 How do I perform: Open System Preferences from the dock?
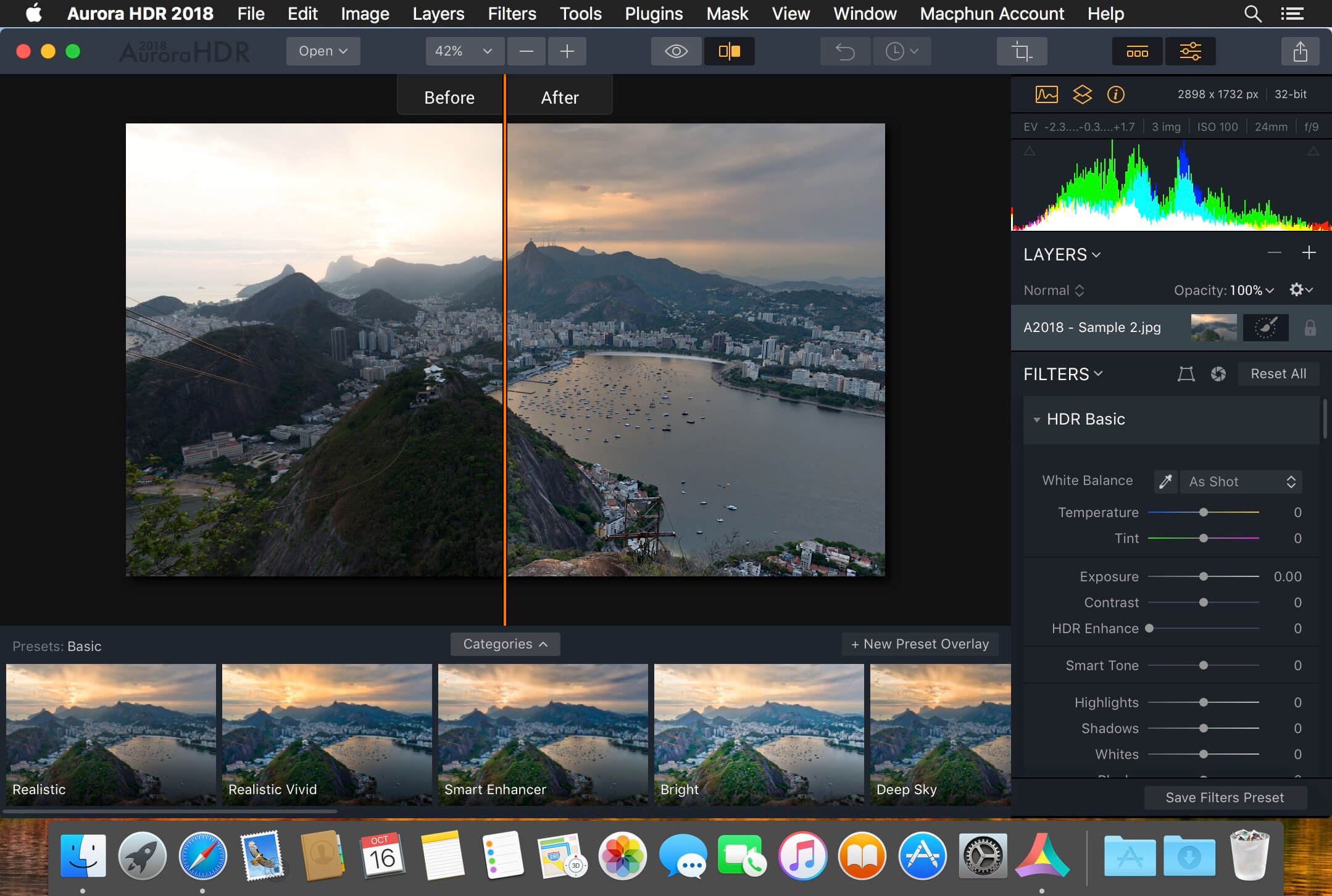click(983, 855)
